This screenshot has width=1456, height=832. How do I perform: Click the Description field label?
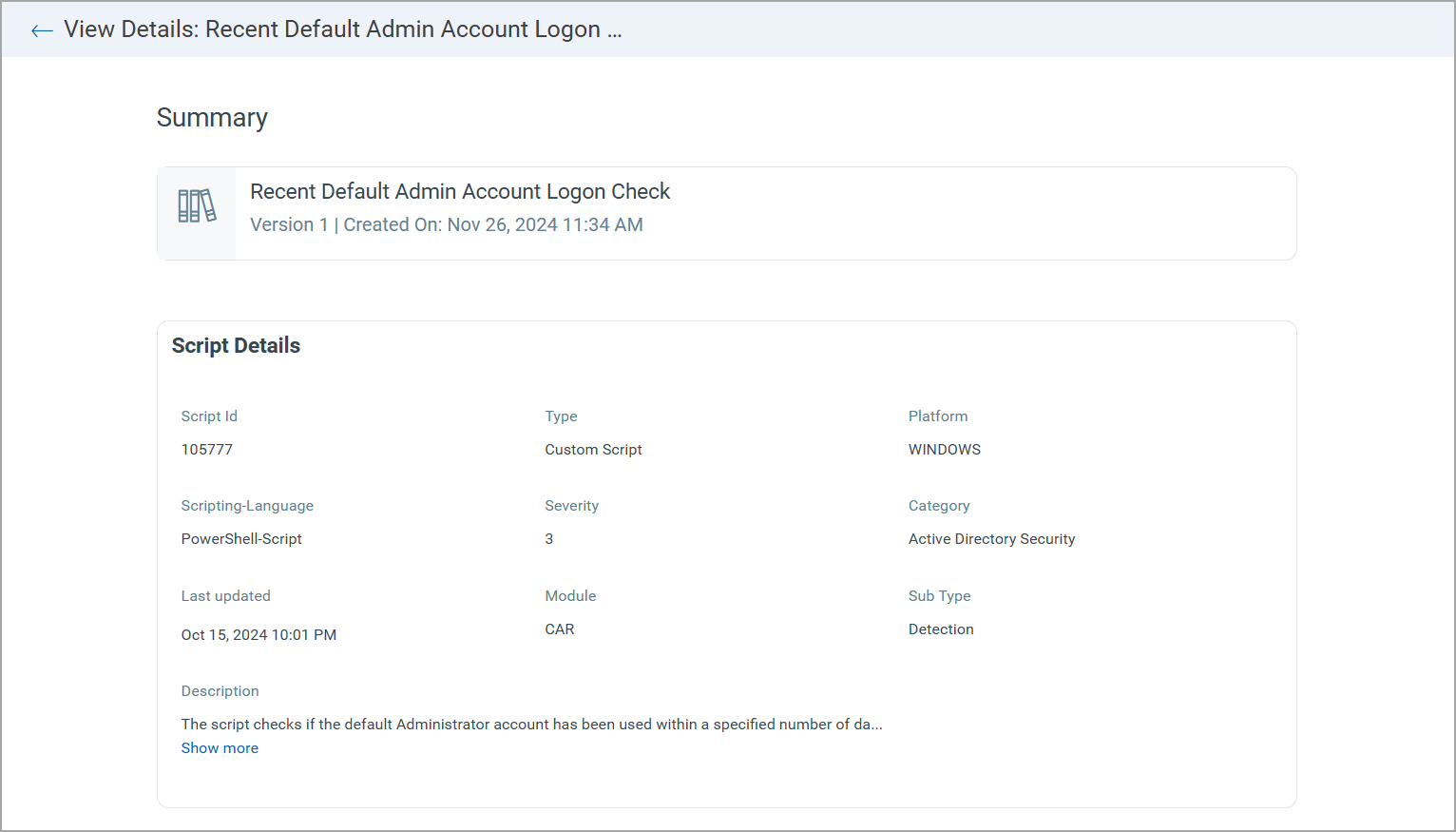coord(220,691)
